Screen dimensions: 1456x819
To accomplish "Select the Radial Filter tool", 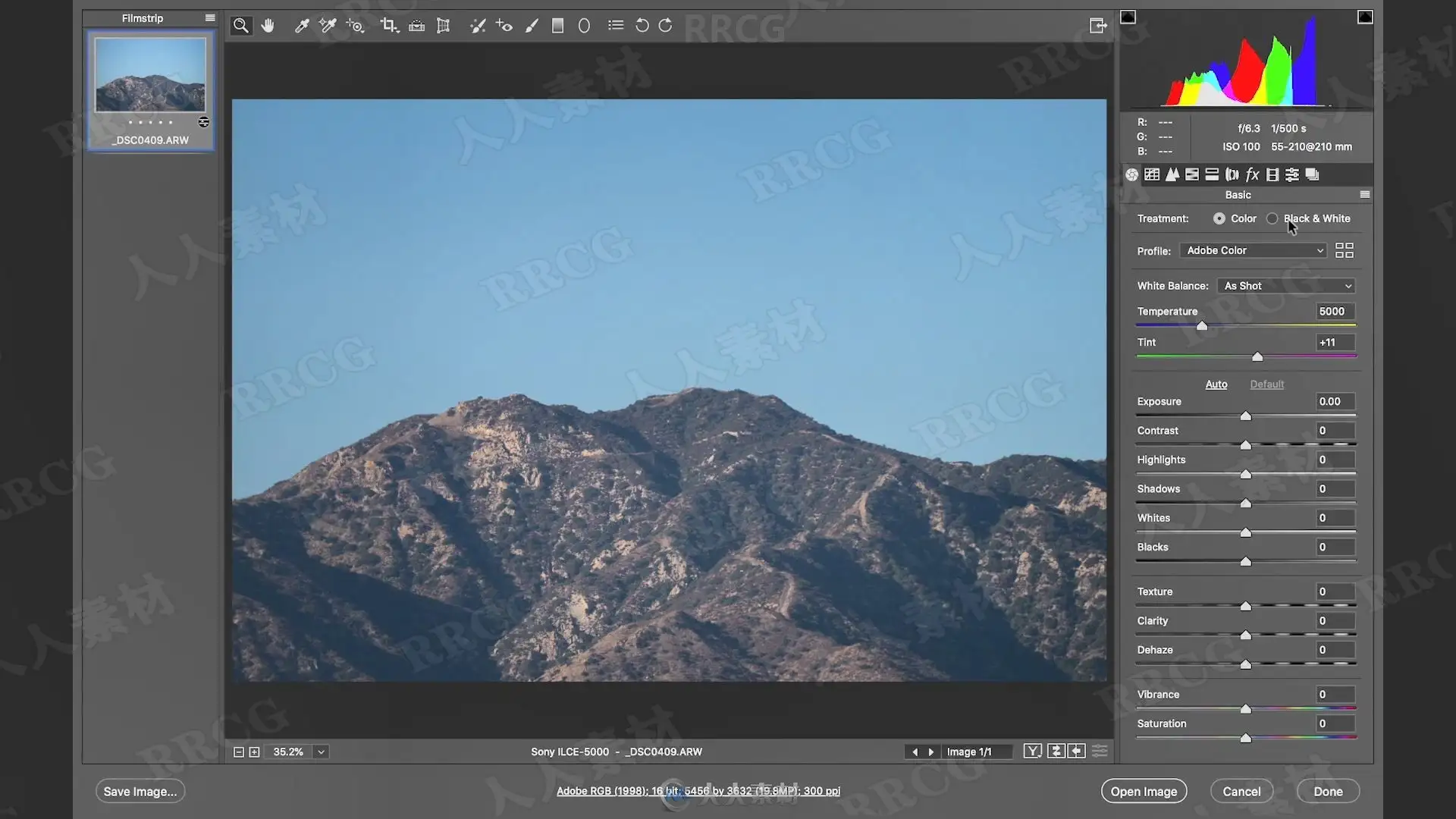I will click(x=584, y=26).
